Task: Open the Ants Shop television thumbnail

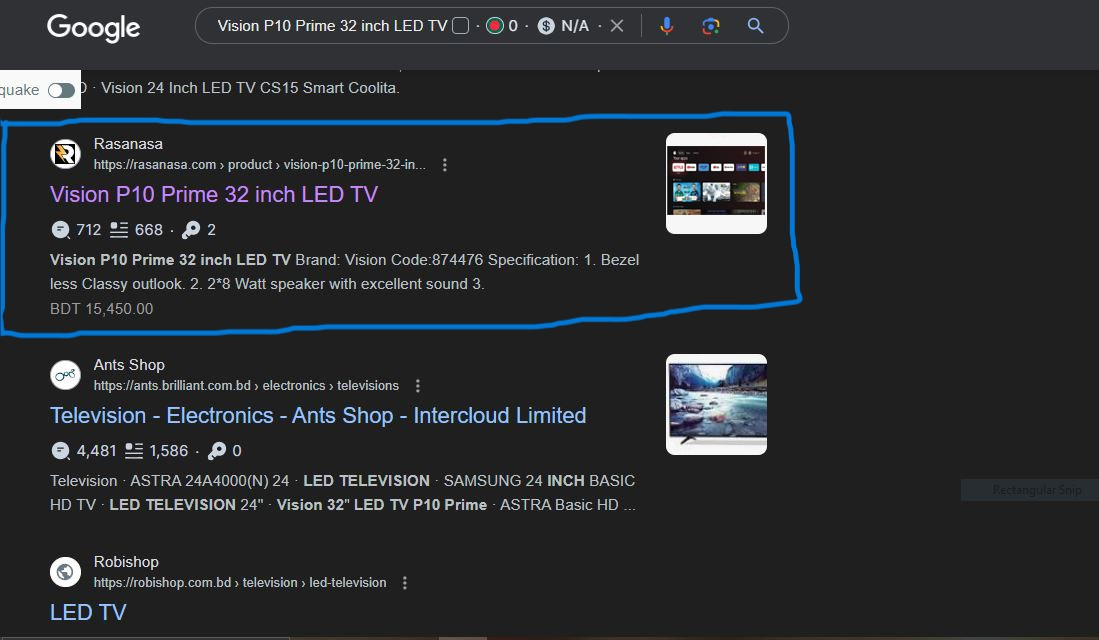Action: [x=716, y=404]
